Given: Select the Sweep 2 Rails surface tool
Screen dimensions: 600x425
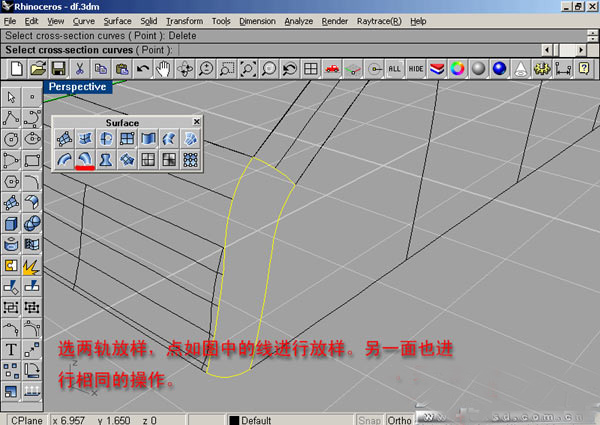Looking at the screenshot, I should (84, 159).
